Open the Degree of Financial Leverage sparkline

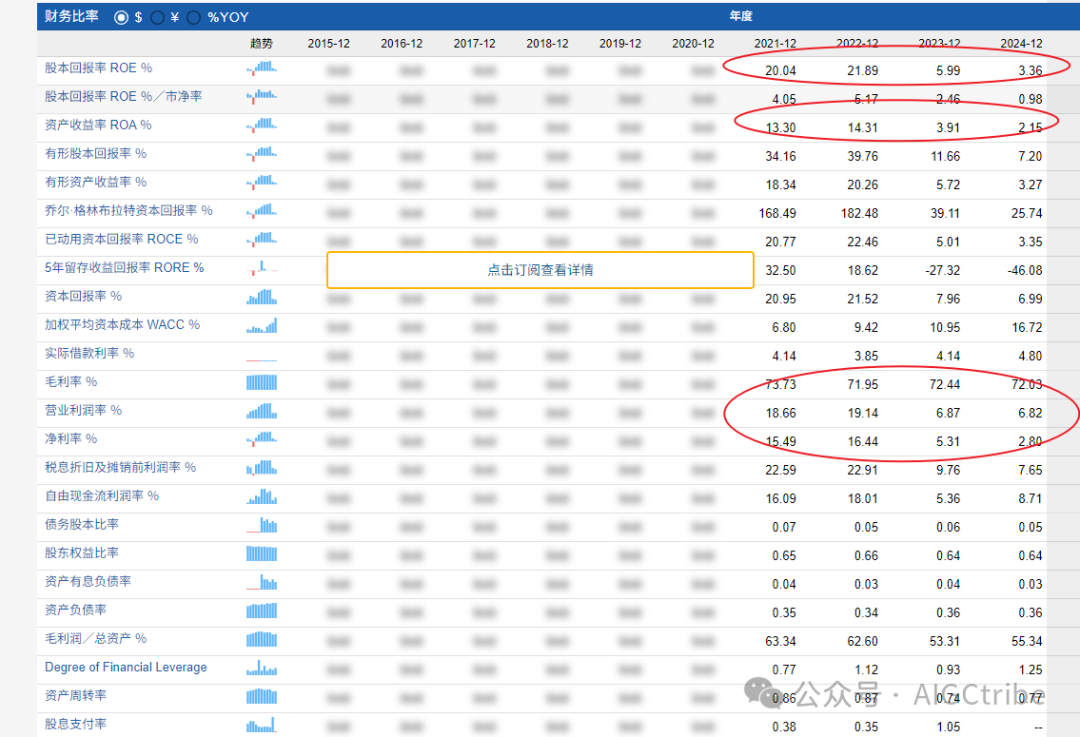262,668
